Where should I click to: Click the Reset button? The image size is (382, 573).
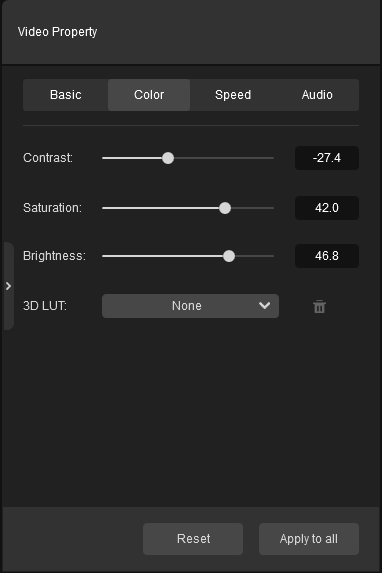193,539
